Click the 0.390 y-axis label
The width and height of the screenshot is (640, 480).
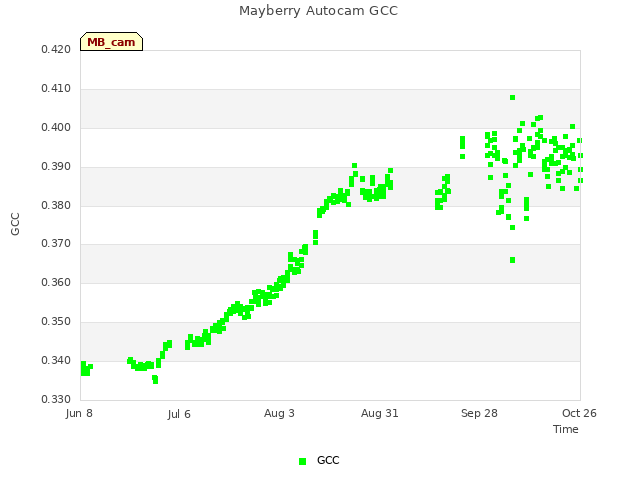56,166
